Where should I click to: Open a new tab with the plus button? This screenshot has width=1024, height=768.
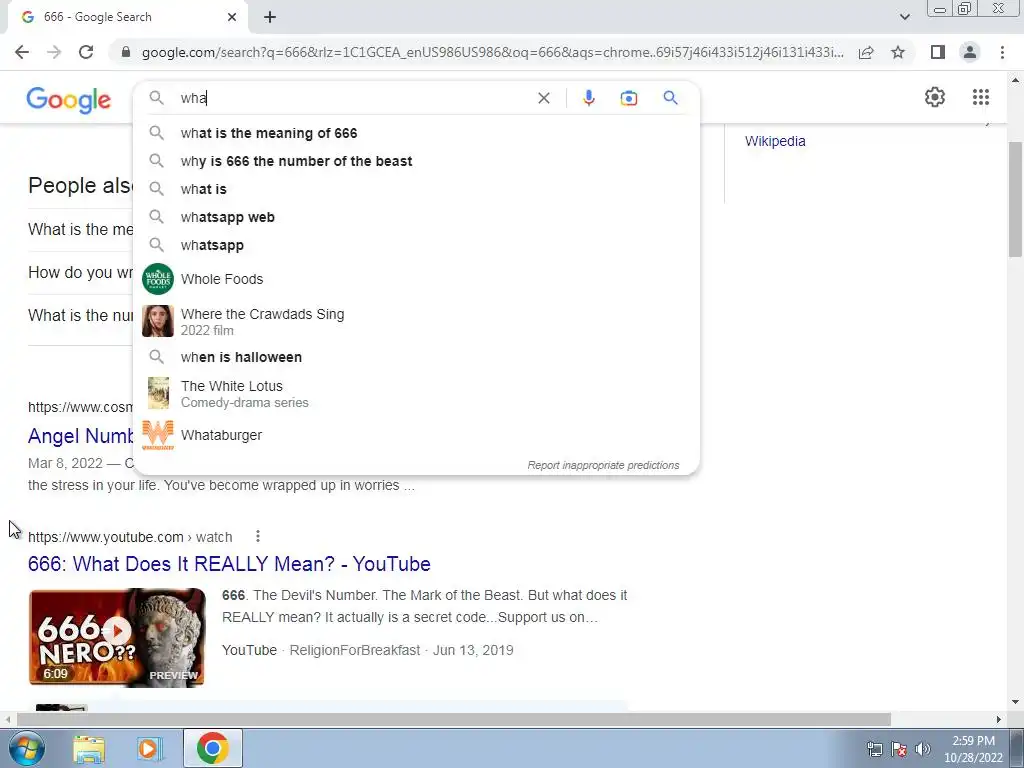[x=270, y=17]
